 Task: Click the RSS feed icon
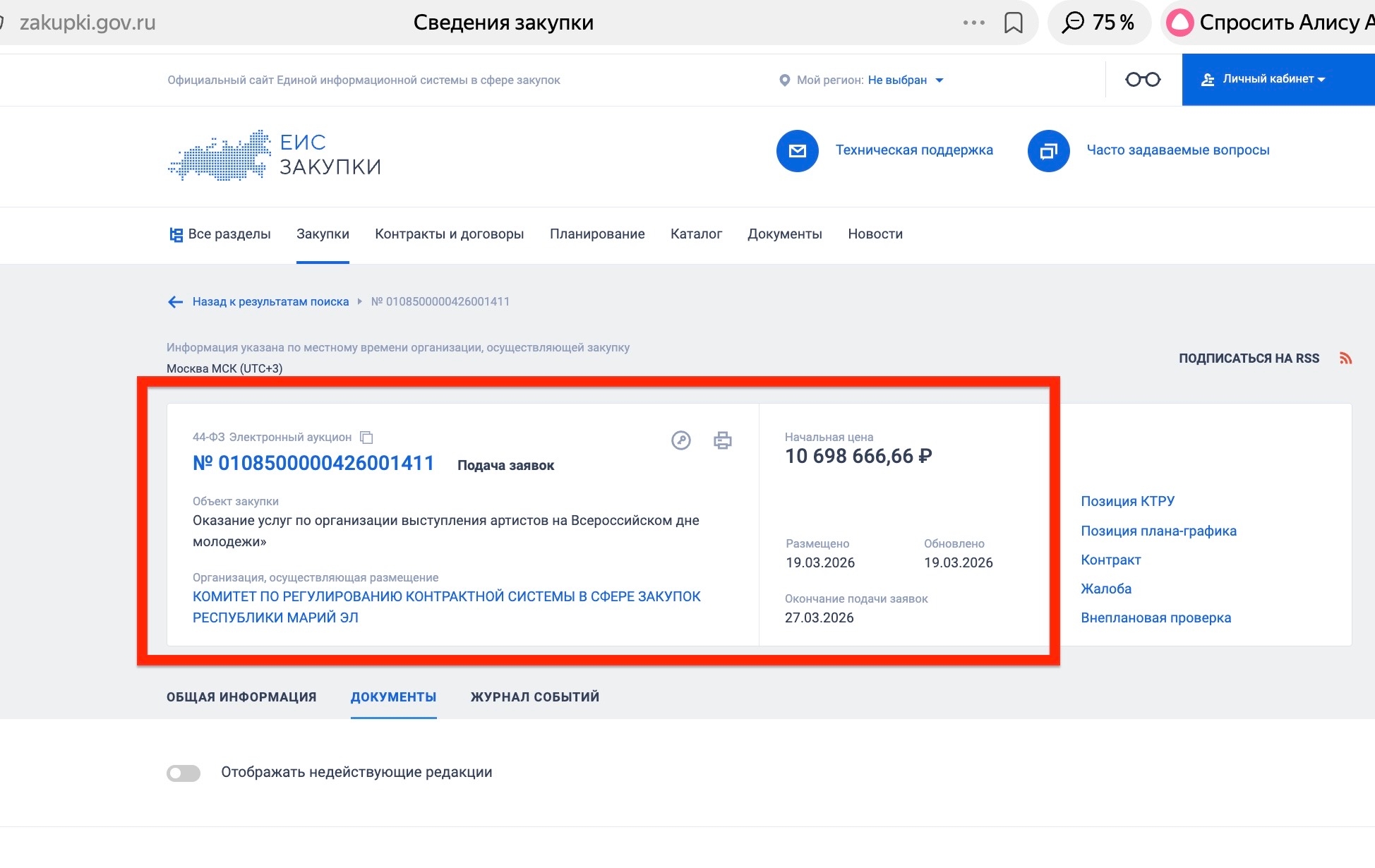click(x=1345, y=358)
